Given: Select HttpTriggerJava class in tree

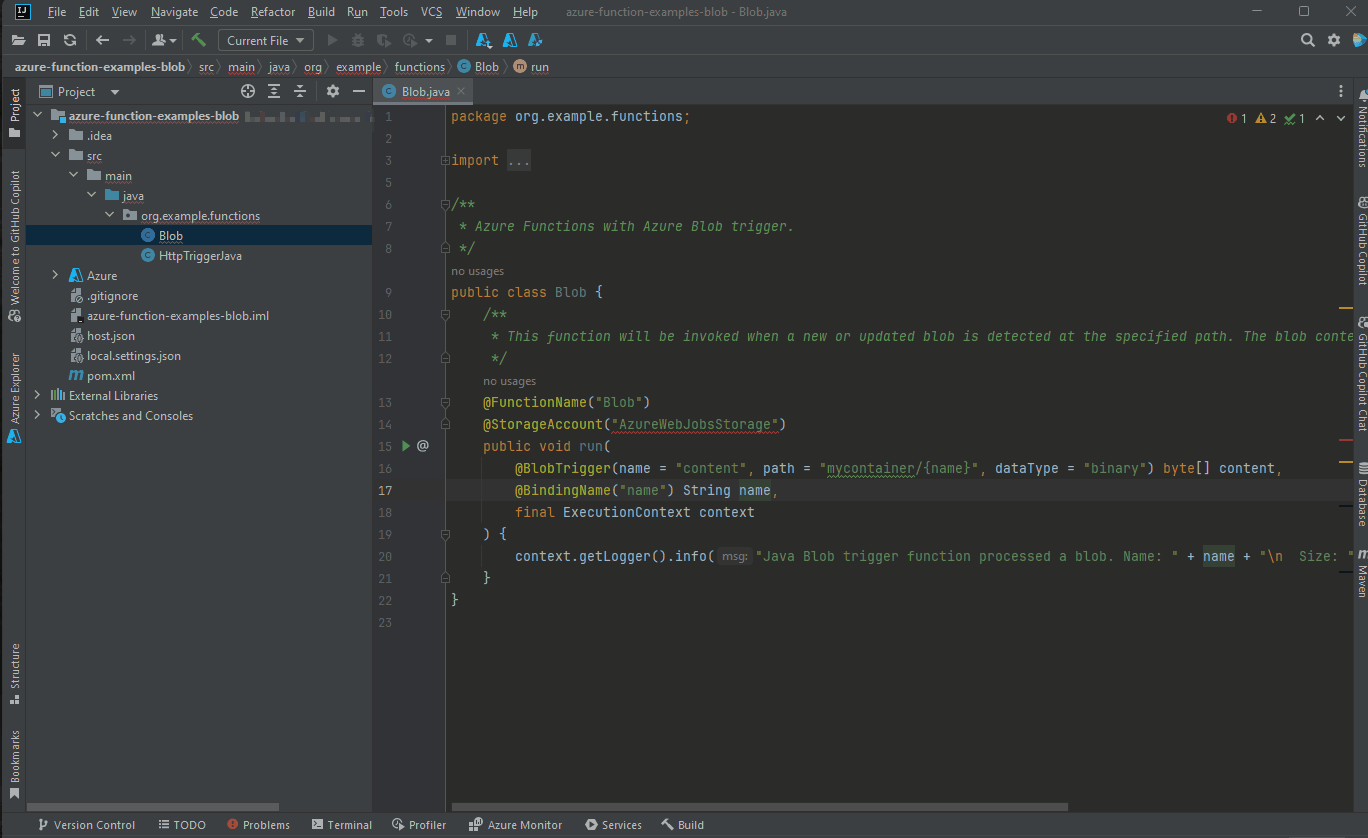Looking at the screenshot, I should coord(200,256).
